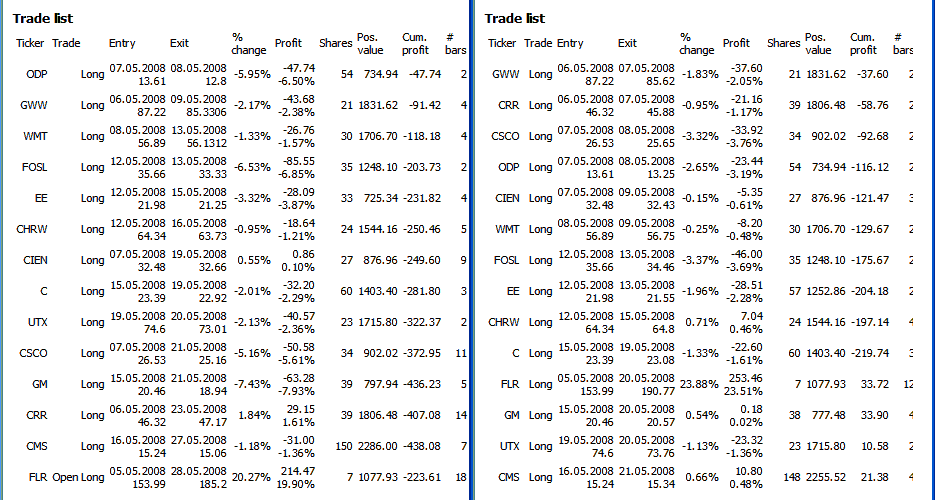Image resolution: width=935 pixels, height=500 pixels.
Task: Click the right panel's Trade list title
Action: point(515,18)
